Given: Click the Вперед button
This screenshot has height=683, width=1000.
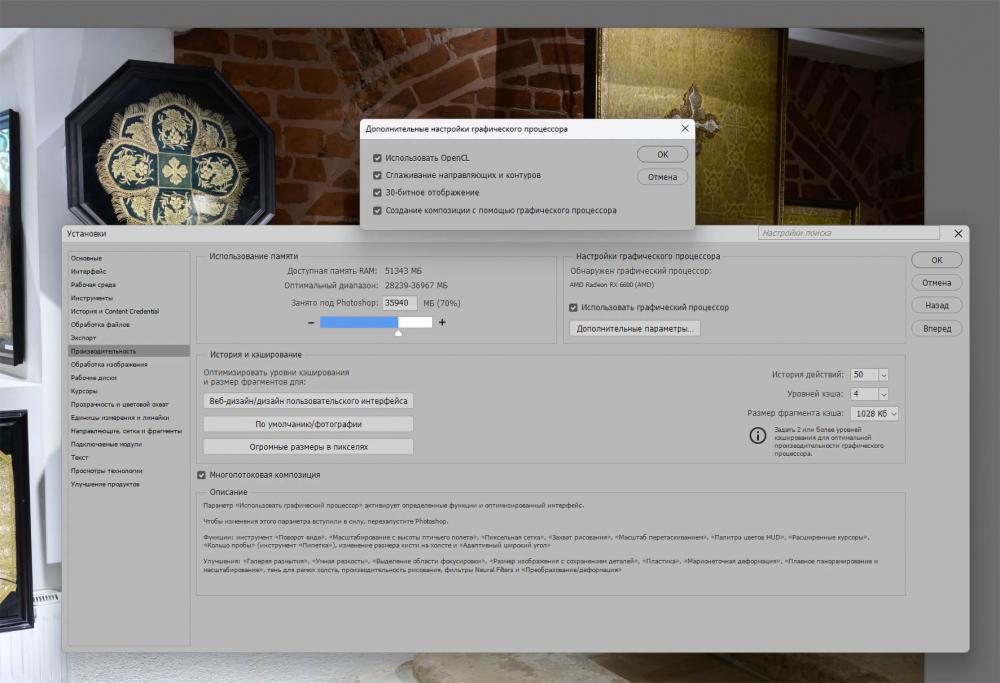Looking at the screenshot, I should click(937, 329).
